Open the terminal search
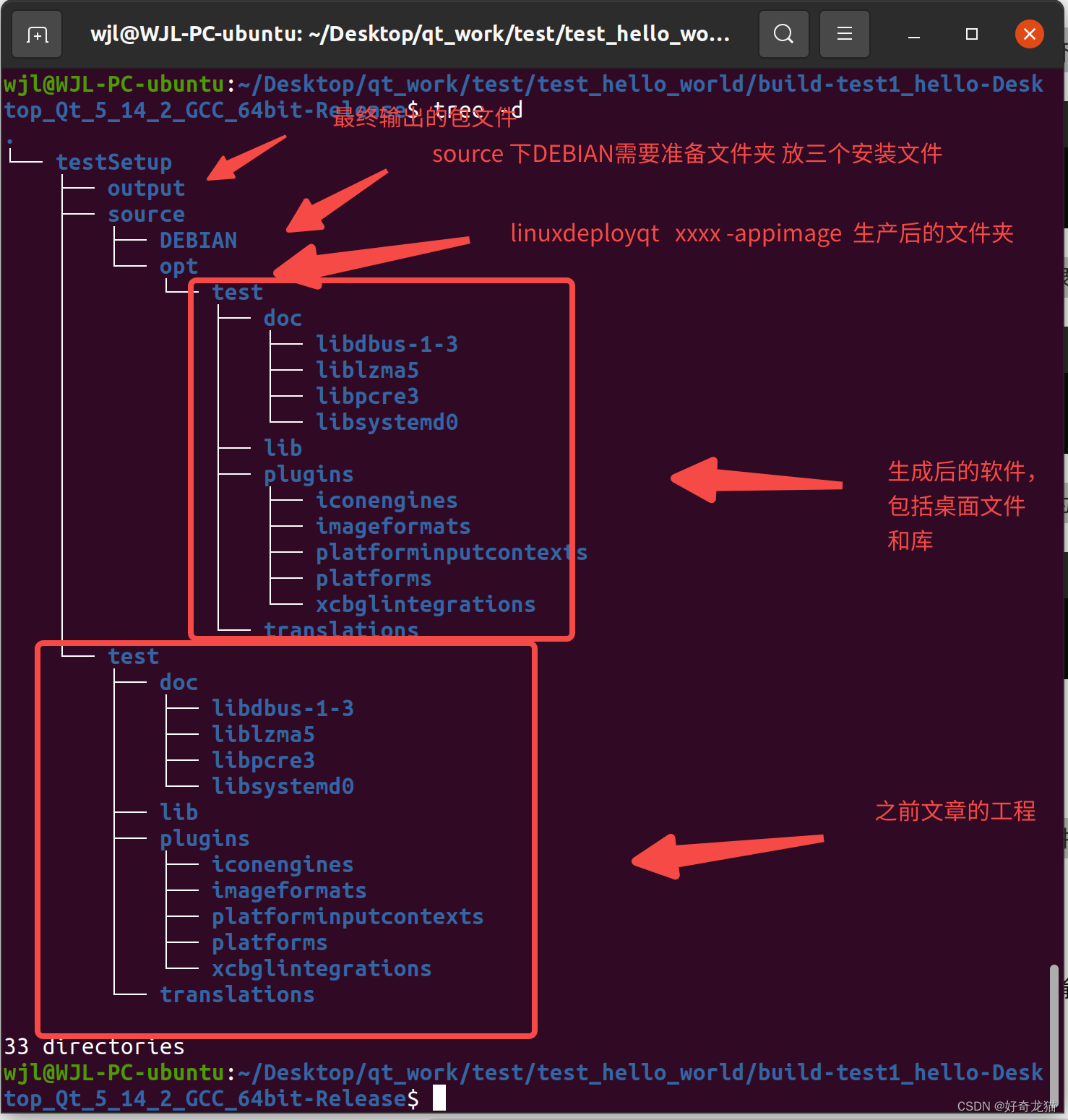This screenshot has height=1120, width=1068. click(783, 34)
